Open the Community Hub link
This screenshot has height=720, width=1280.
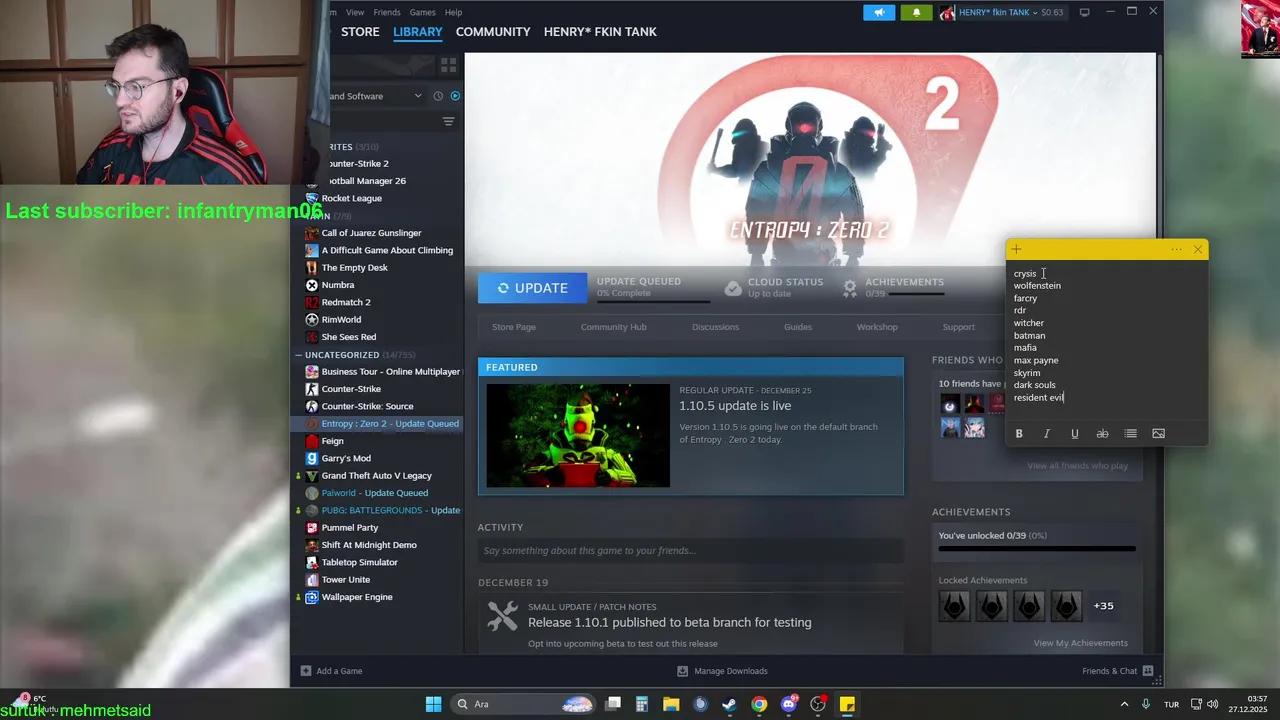pos(613,327)
